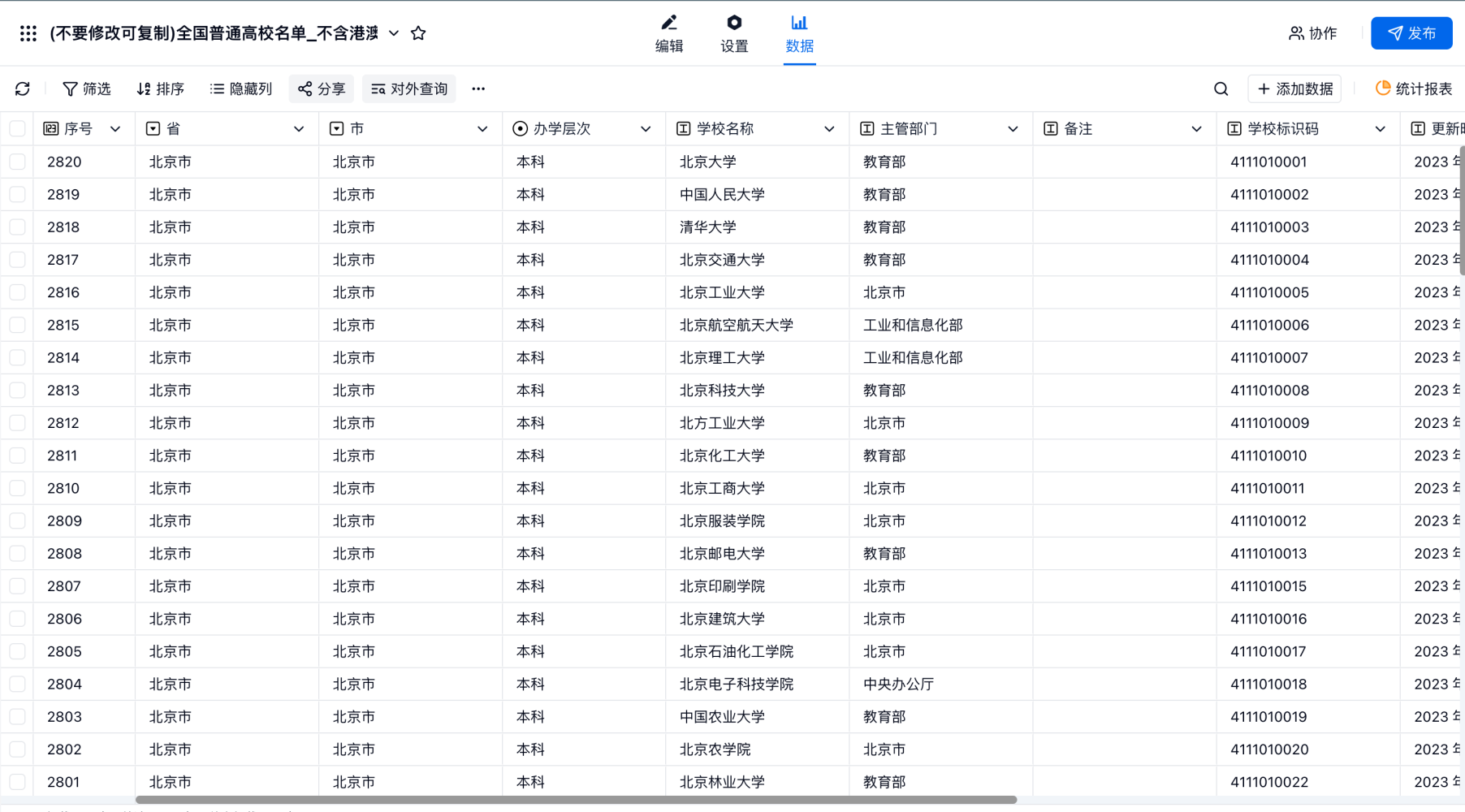Select the 北京航空航天大学 cell

tap(757, 325)
